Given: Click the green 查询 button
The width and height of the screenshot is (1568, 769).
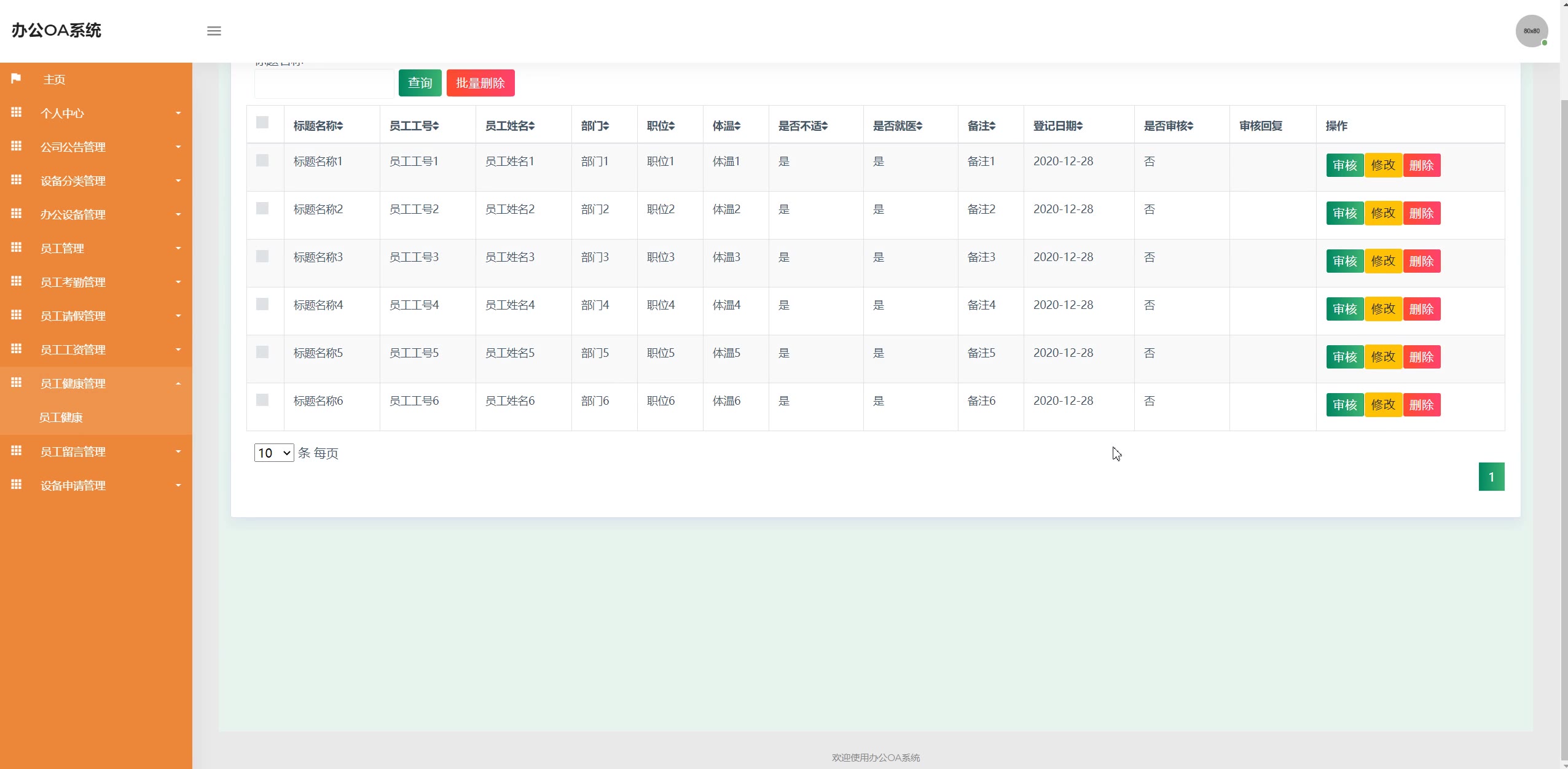Looking at the screenshot, I should coord(420,83).
